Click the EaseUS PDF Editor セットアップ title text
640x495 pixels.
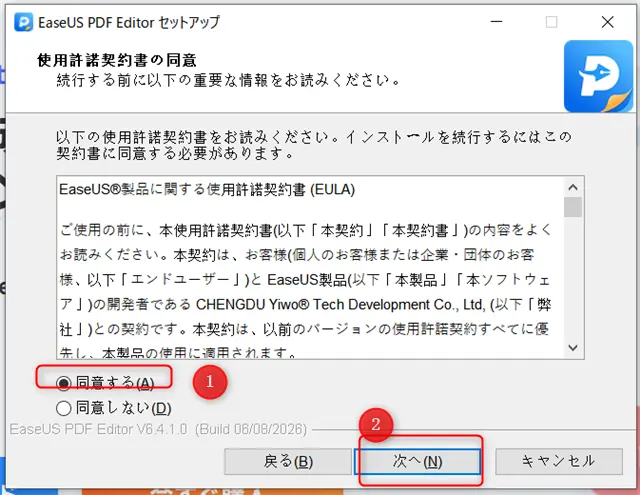[129, 22]
